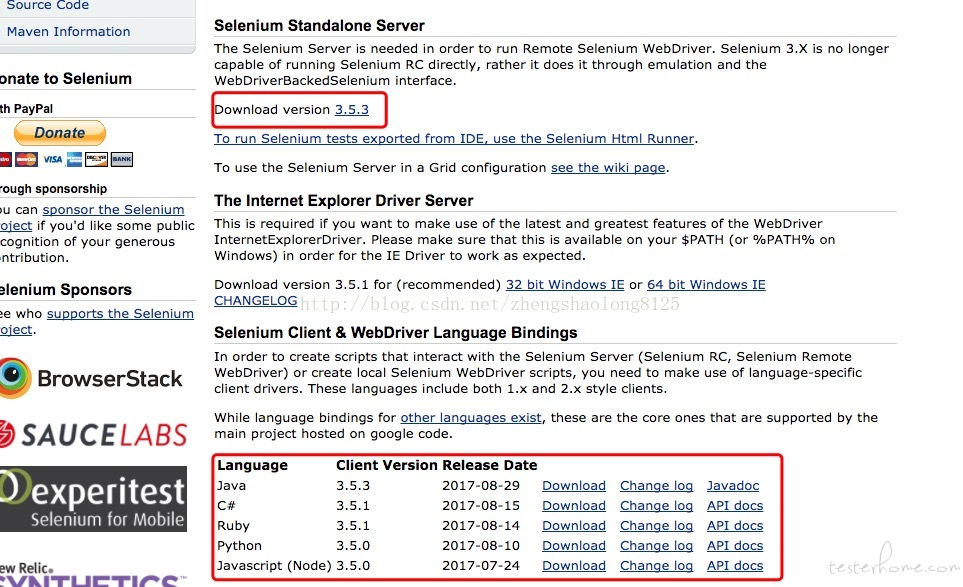Click the Experitest sponsor banner

(x=93, y=499)
